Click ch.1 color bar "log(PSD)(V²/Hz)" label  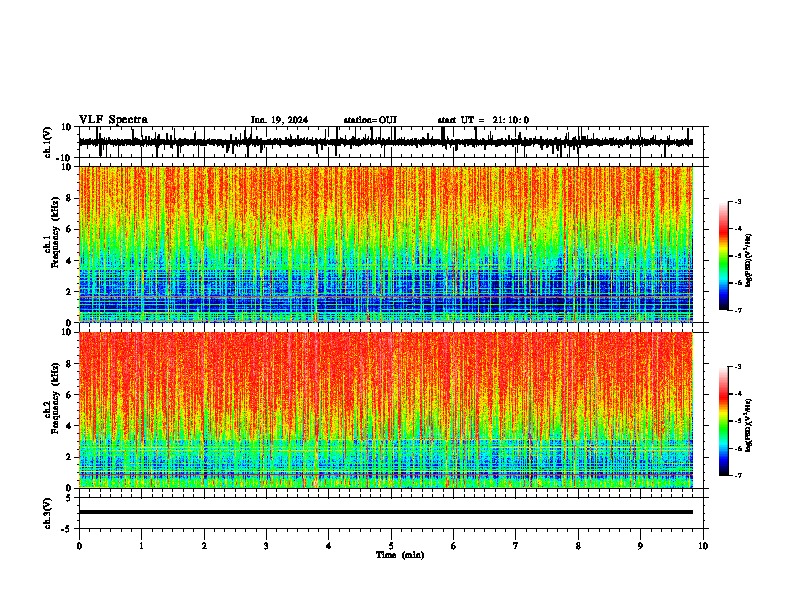tap(749, 260)
